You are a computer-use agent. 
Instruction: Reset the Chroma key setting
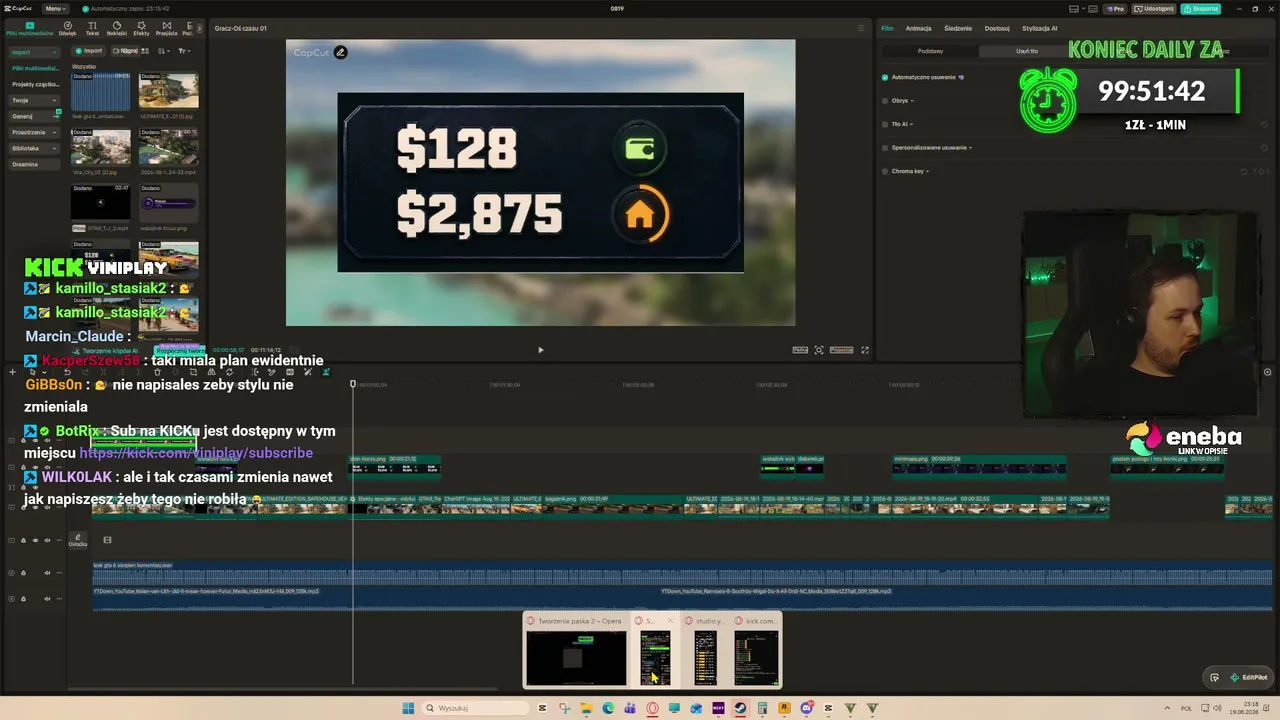(1245, 172)
